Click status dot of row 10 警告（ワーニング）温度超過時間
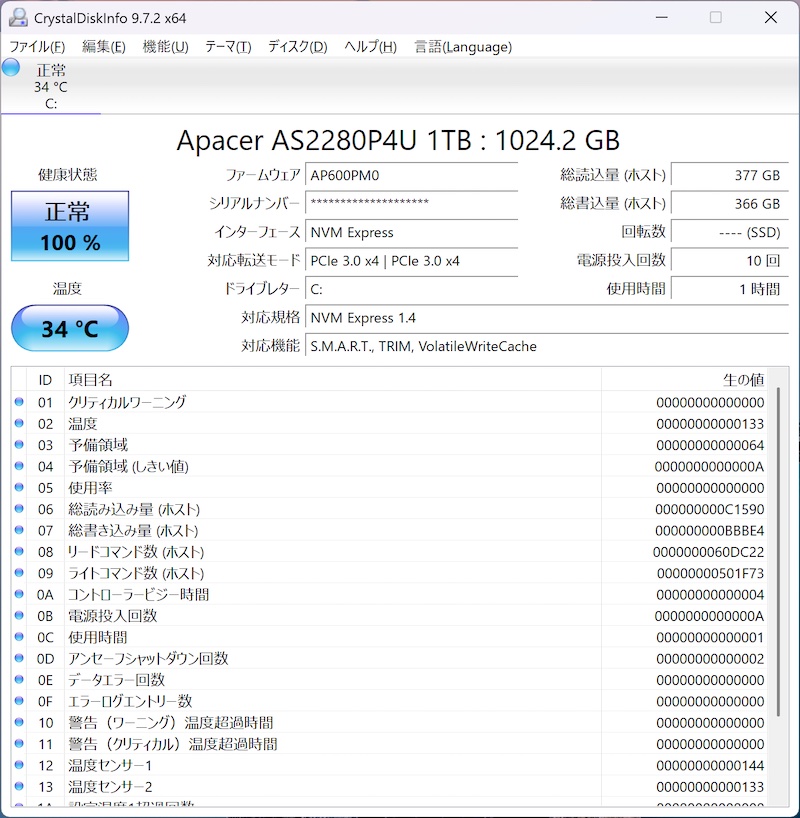Viewport: 800px width, 818px height. (x=19, y=723)
